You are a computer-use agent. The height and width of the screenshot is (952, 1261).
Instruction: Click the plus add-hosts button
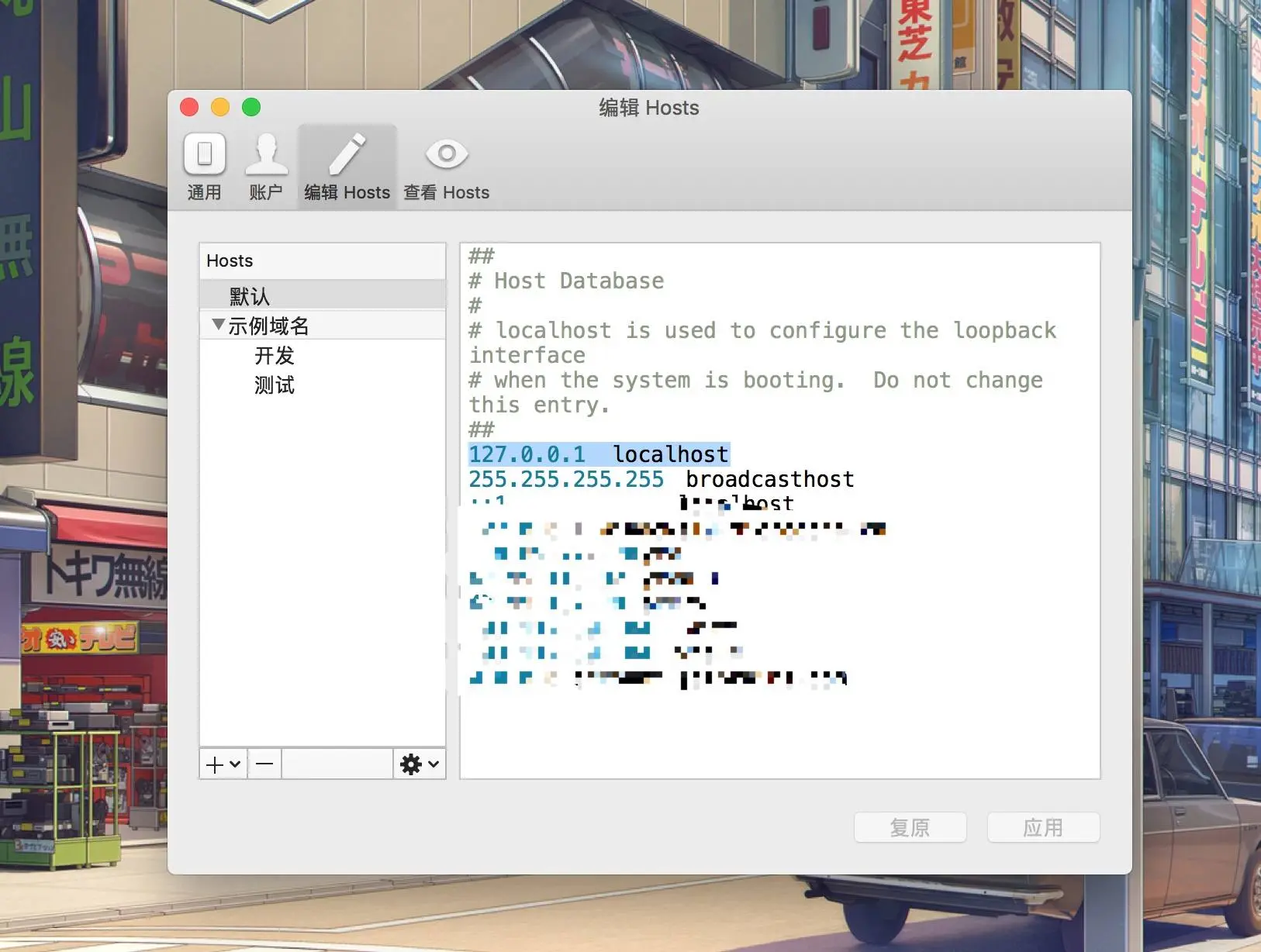(x=223, y=764)
